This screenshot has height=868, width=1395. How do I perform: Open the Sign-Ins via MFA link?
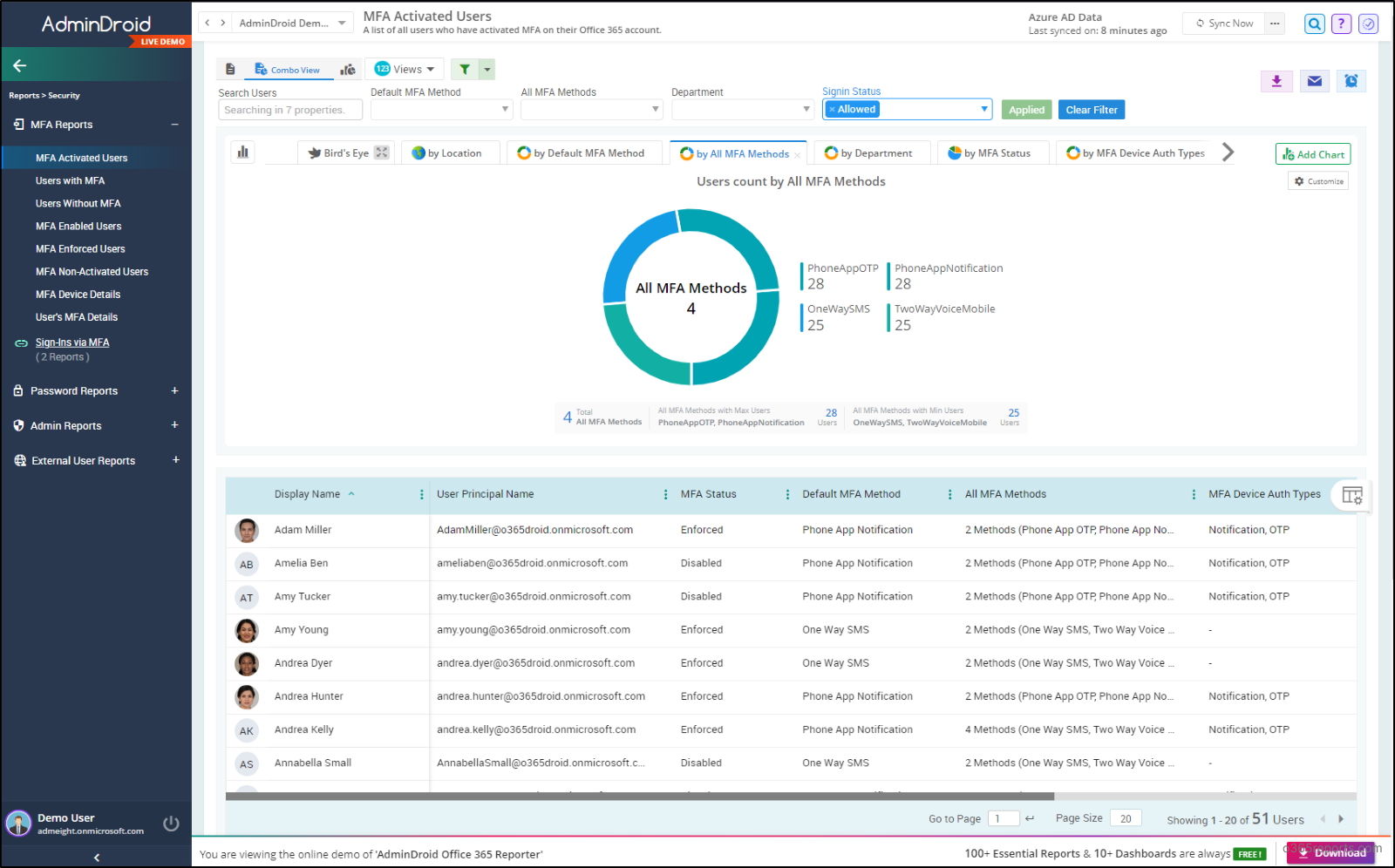pos(72,342)
